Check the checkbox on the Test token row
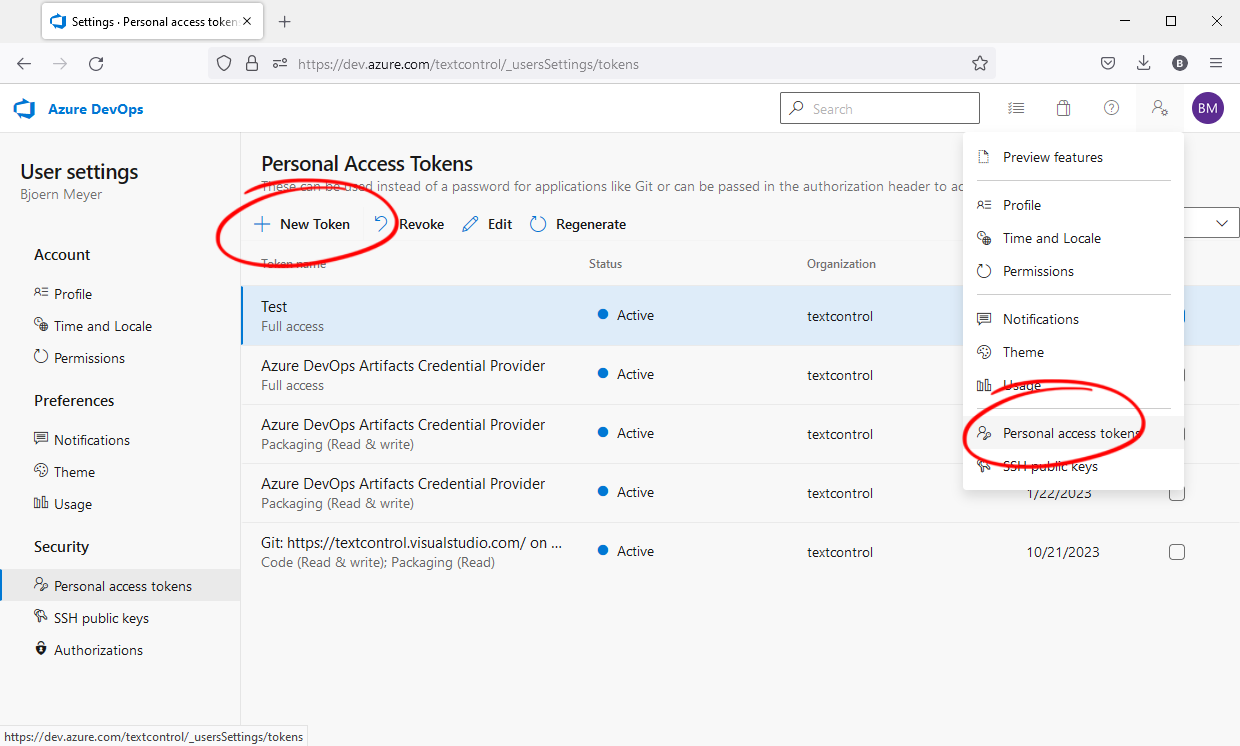This screenshot has width=1240, height=746. click(1177, 316)
